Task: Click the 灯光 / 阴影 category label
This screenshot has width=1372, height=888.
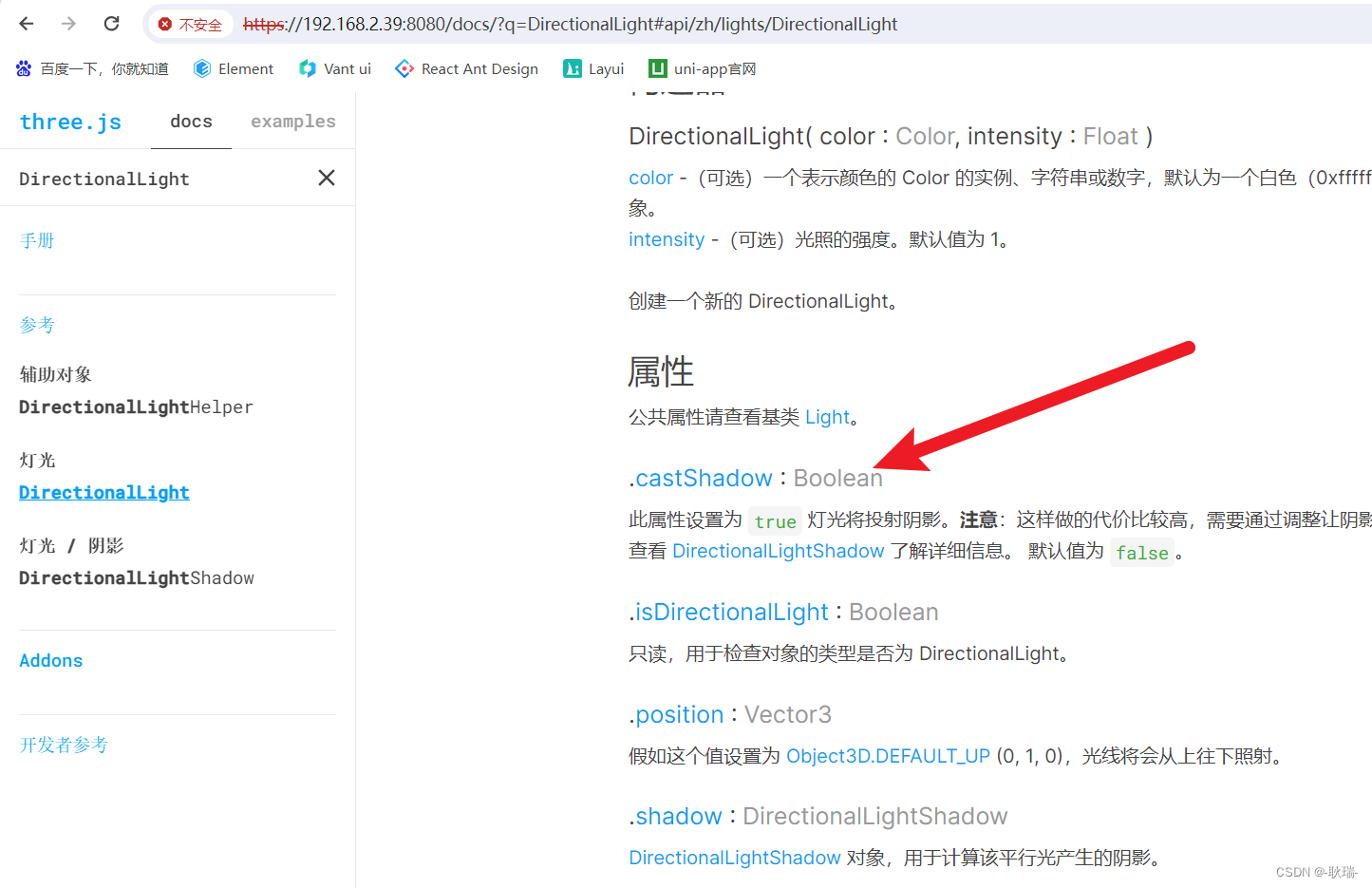Action: point(71,545)
